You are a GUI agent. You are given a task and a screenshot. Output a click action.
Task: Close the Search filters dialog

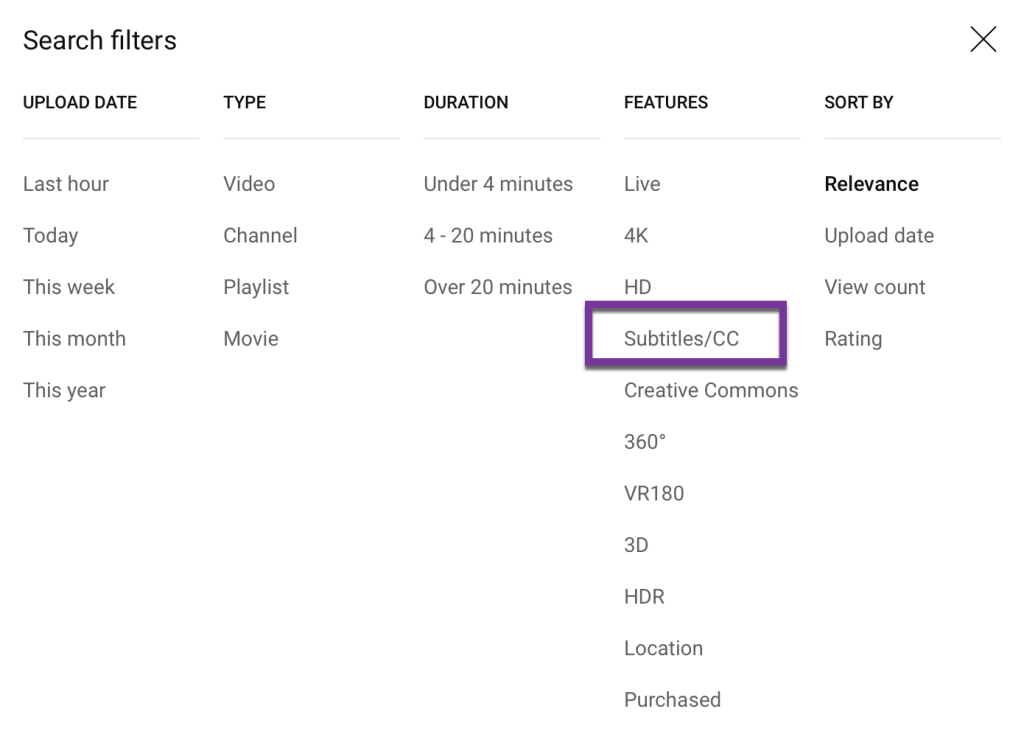pos(983,40)
